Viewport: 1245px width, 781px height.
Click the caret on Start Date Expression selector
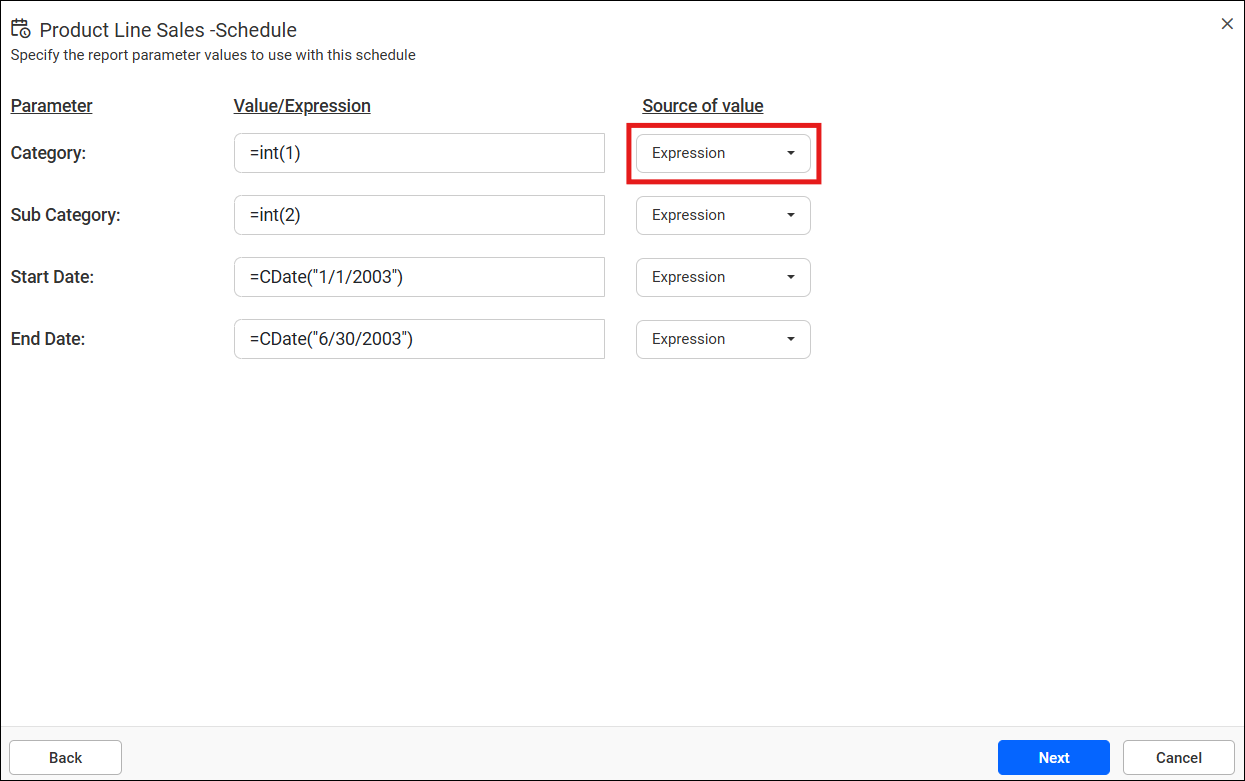tap(791, 277)
